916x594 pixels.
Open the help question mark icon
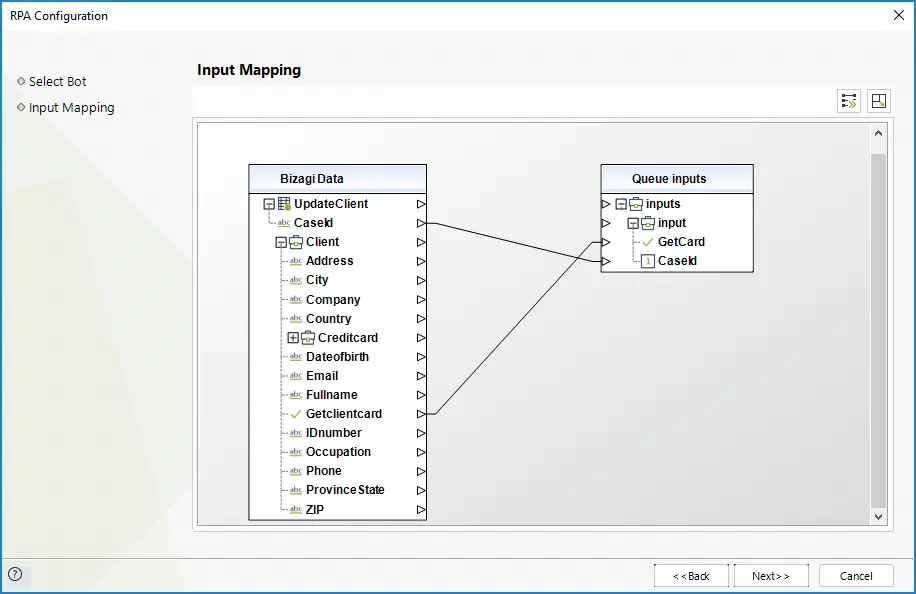(x=15, y=574)
